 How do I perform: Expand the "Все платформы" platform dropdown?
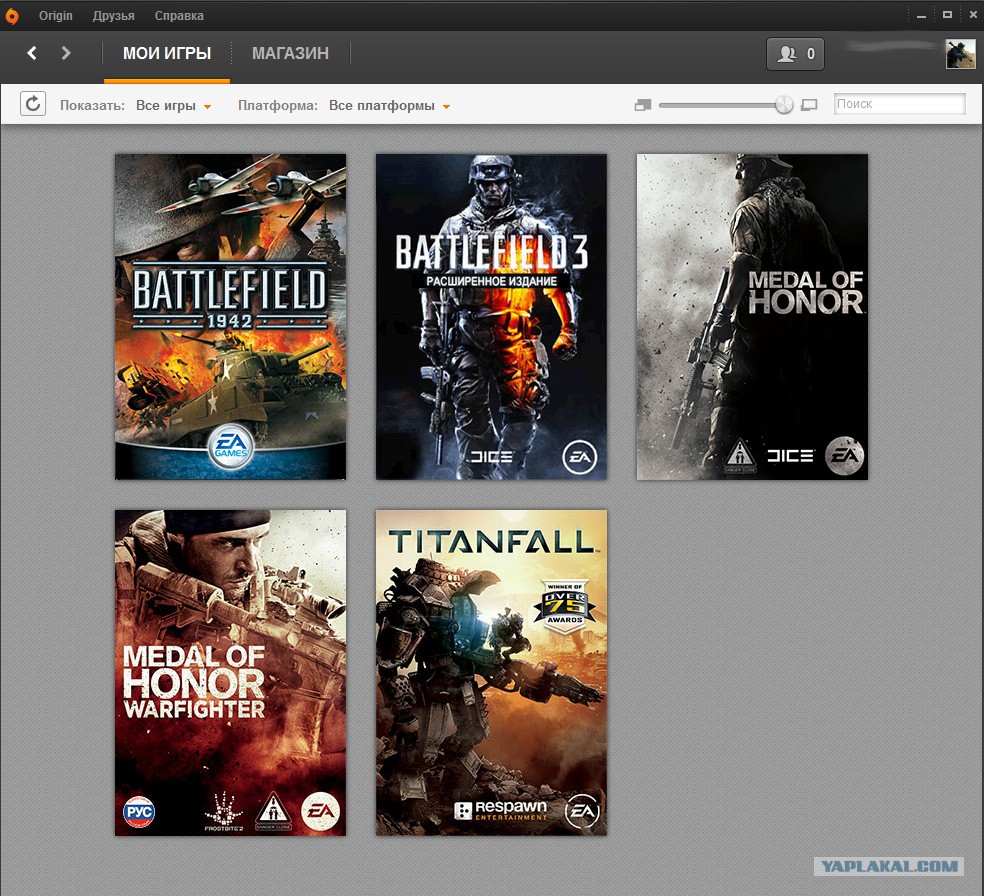389,105
